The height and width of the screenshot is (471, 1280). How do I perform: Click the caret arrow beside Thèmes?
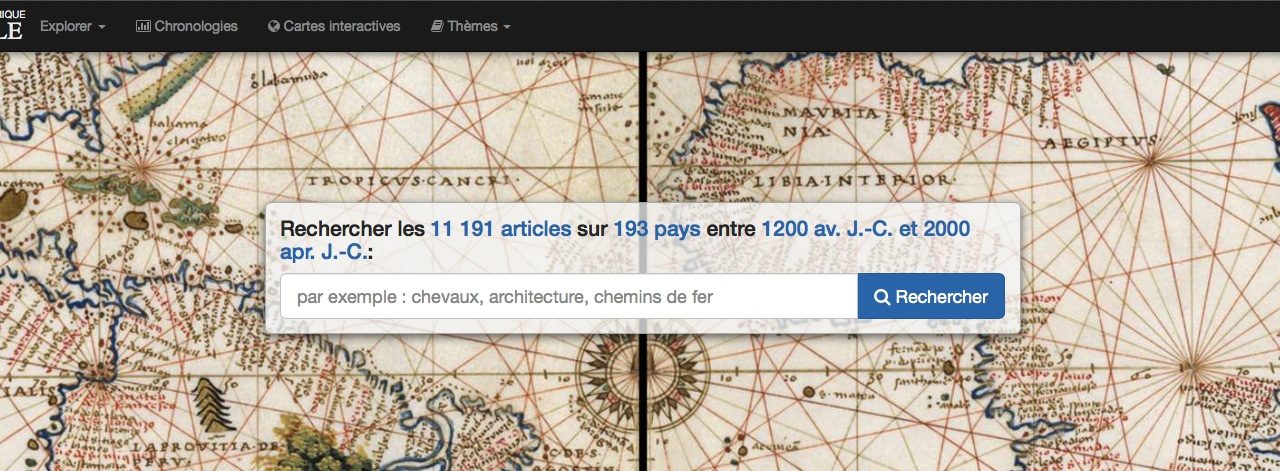tap(507, 27)
